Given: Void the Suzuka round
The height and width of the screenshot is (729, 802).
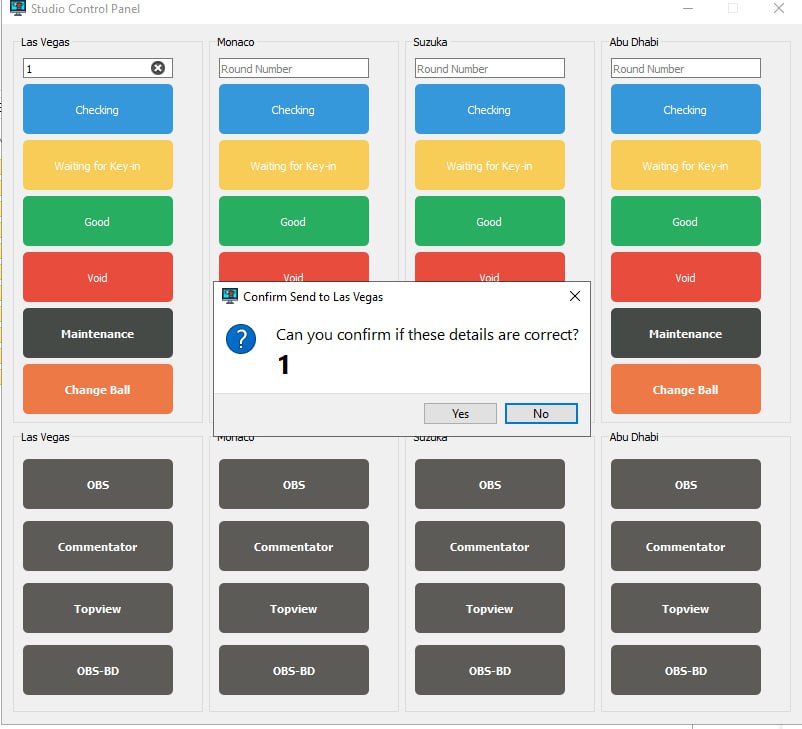Looking at the screenshot, I should tap(489, 267).
